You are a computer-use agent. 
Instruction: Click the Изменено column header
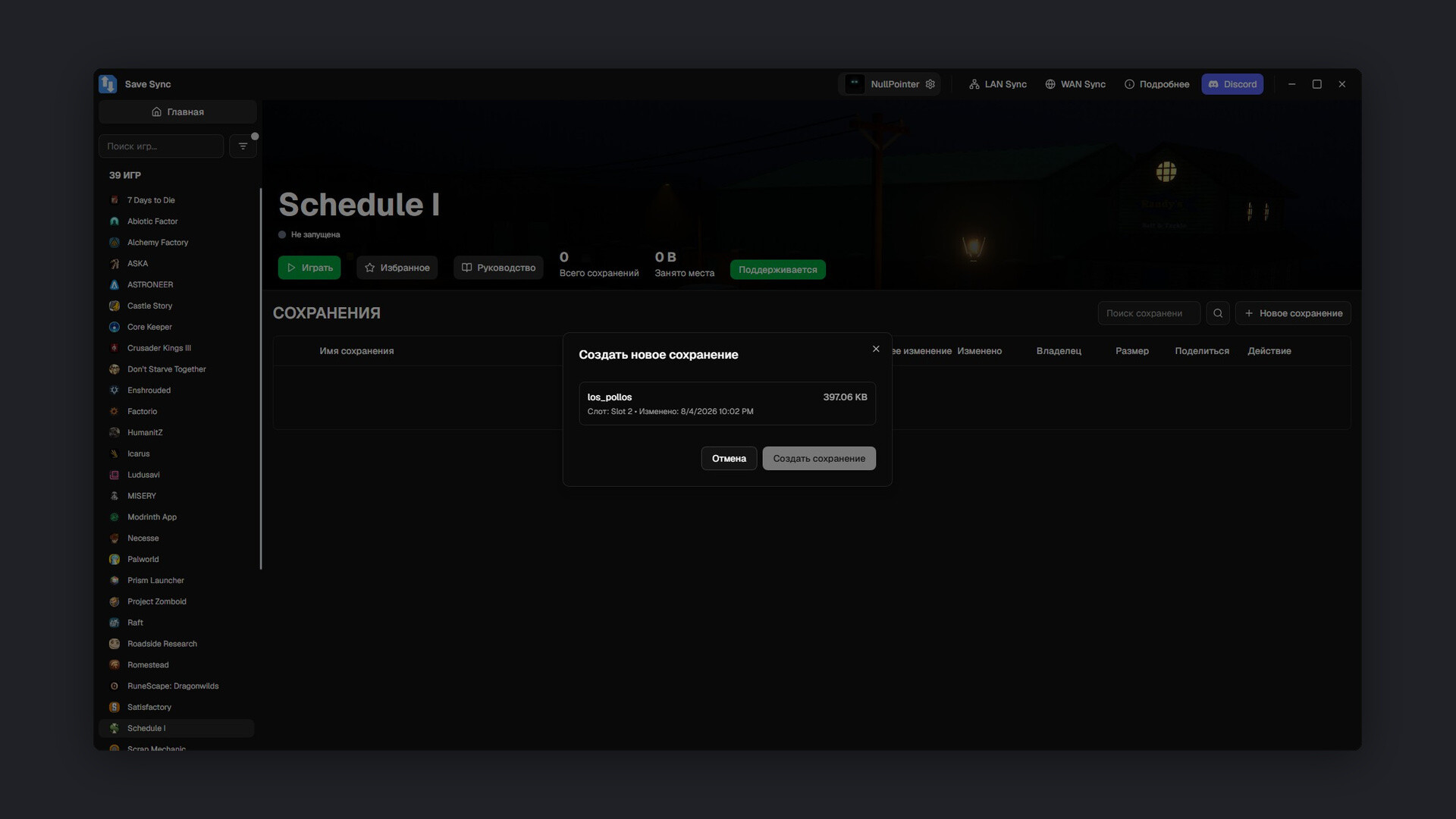click(979, 351)
